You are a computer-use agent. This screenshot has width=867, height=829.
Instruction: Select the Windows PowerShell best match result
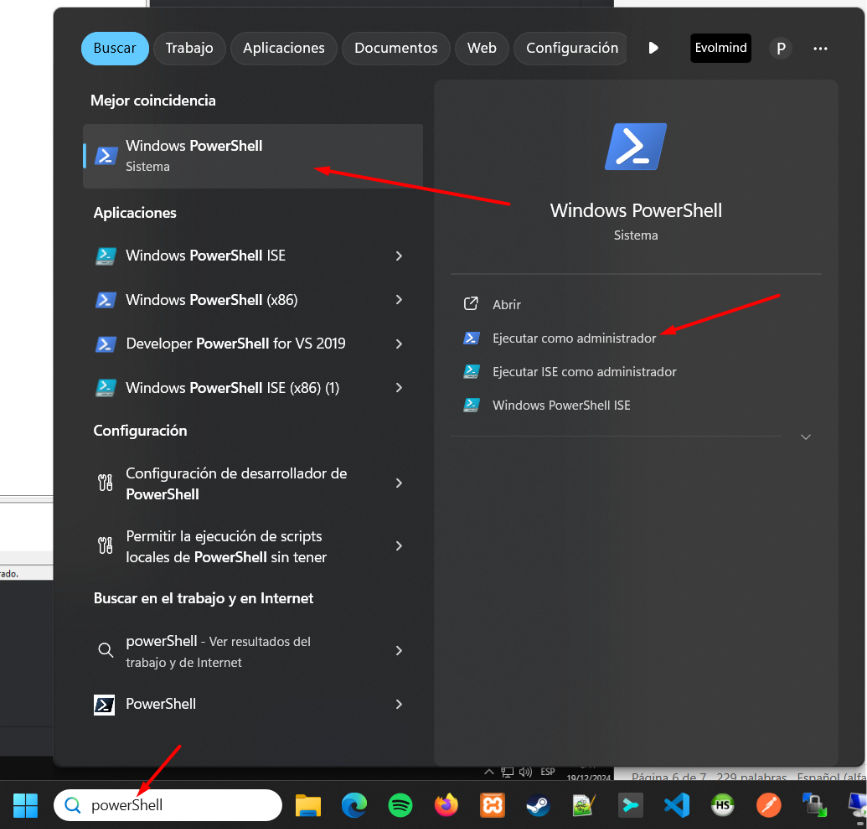[x=253, y=156]
